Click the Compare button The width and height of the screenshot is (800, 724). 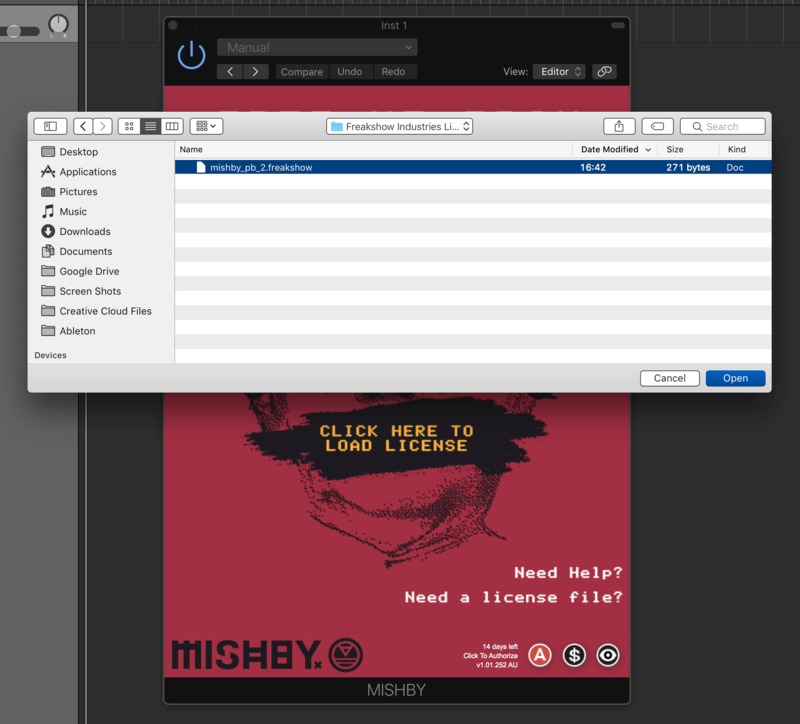[x=302, y=72]
